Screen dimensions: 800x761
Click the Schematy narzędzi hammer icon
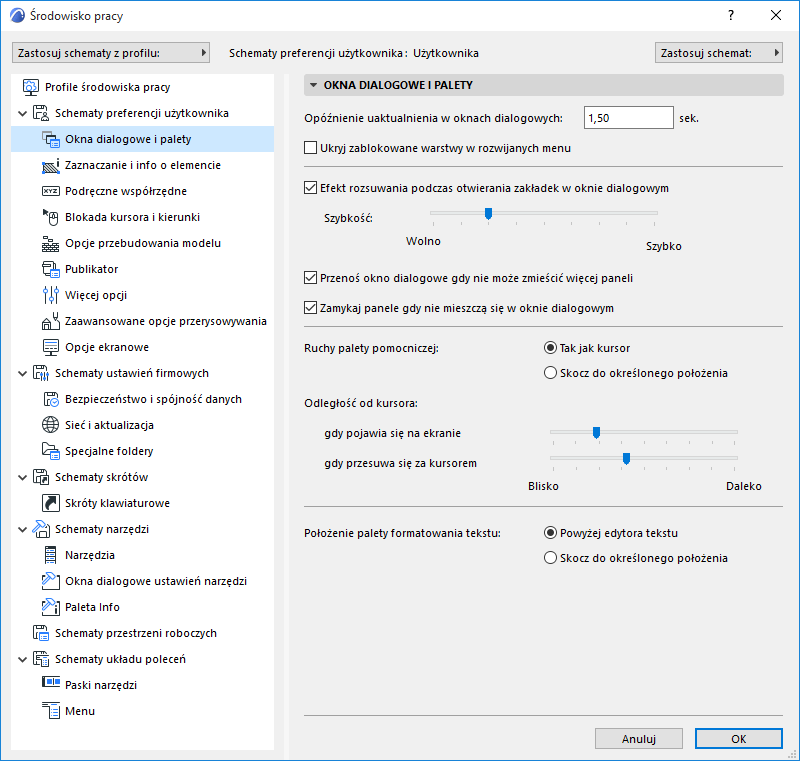tap(41, 529)
